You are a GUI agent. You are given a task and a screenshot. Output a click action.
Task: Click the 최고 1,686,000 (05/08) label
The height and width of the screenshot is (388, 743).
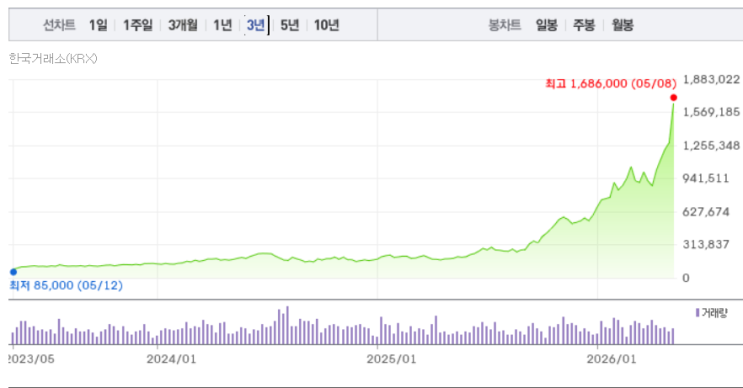coord(611,84)
